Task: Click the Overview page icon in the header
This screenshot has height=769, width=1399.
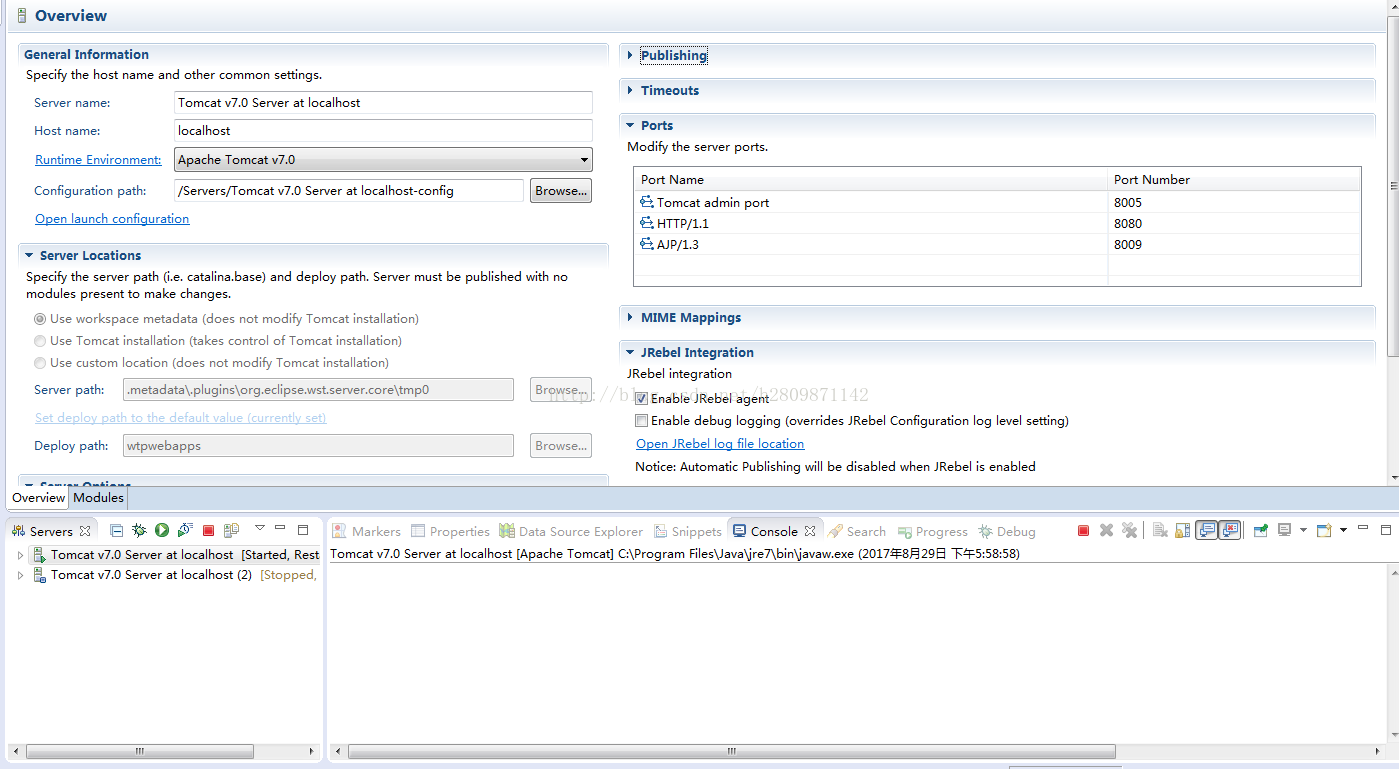Action: (x=22, y=15)
